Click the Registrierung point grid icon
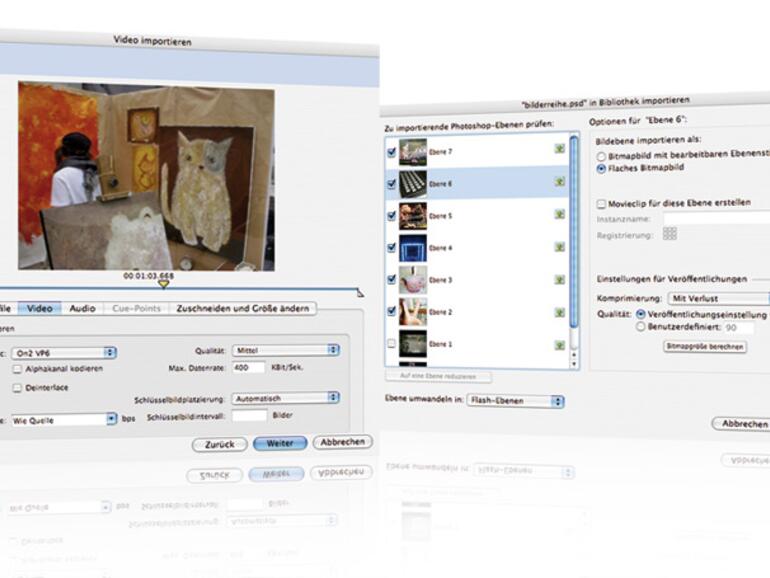This screenshot has width=770, height=578. pos(670,233)
